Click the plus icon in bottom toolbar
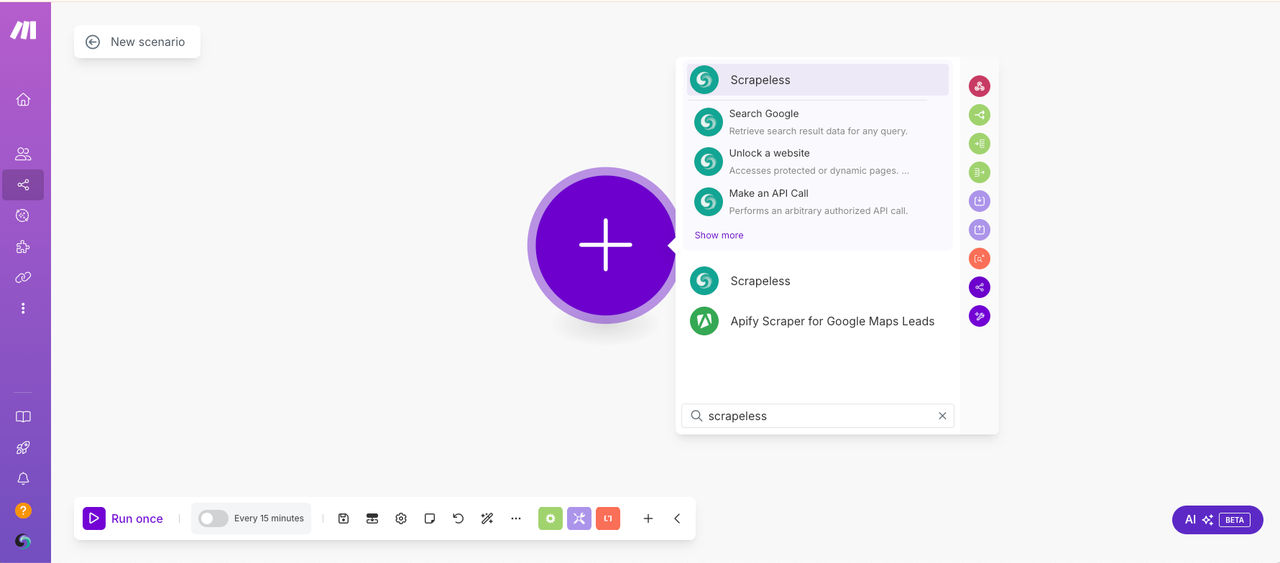Image resolution: width=1280 pixels, height=563 pixels. [648, 518]
